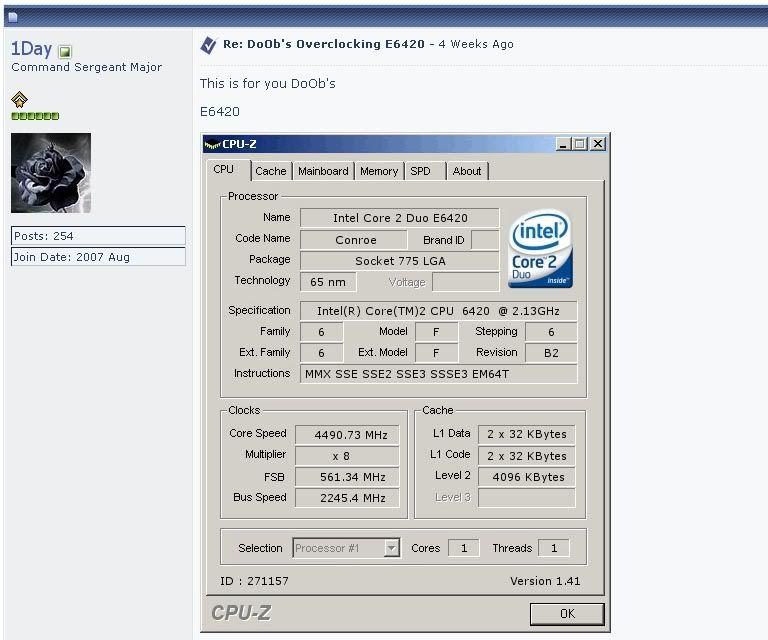Switch to the Mainboard tab

[323, 171]
